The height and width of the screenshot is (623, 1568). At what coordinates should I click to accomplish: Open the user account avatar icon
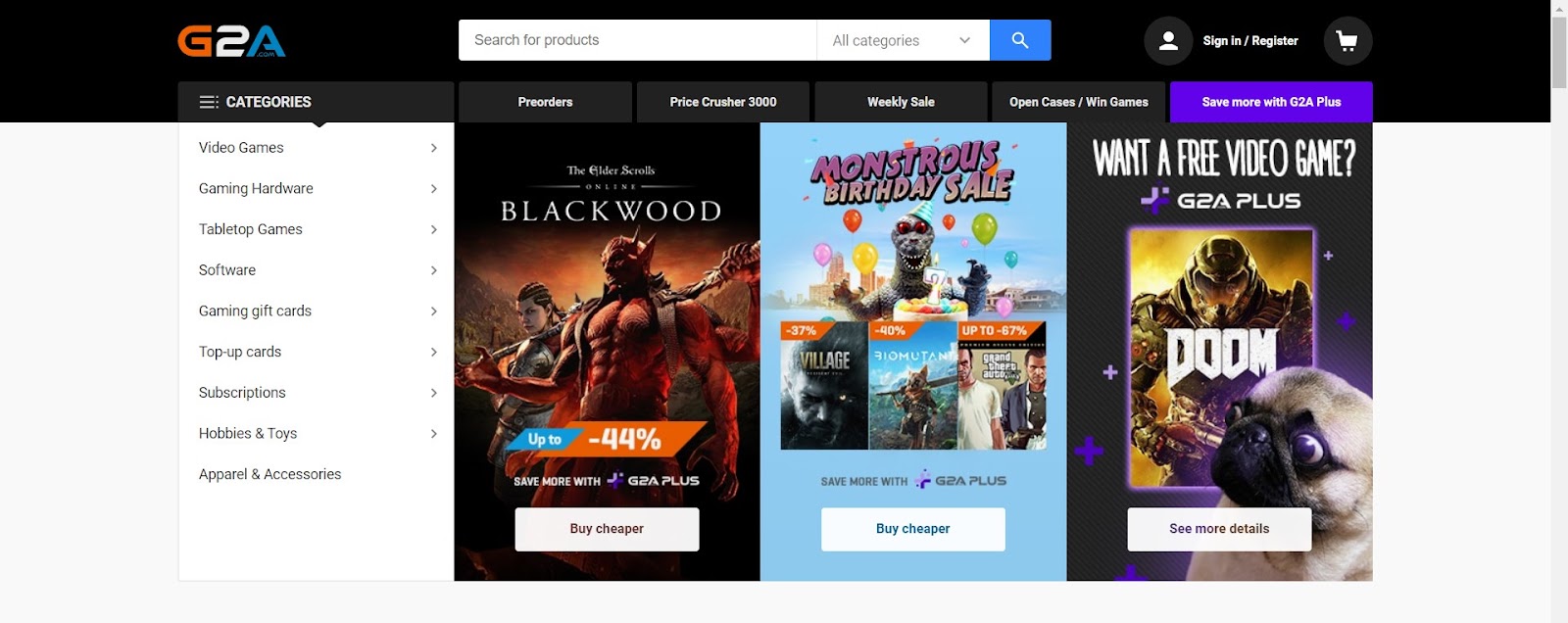pyautogui.click(x=1168, y=41)
